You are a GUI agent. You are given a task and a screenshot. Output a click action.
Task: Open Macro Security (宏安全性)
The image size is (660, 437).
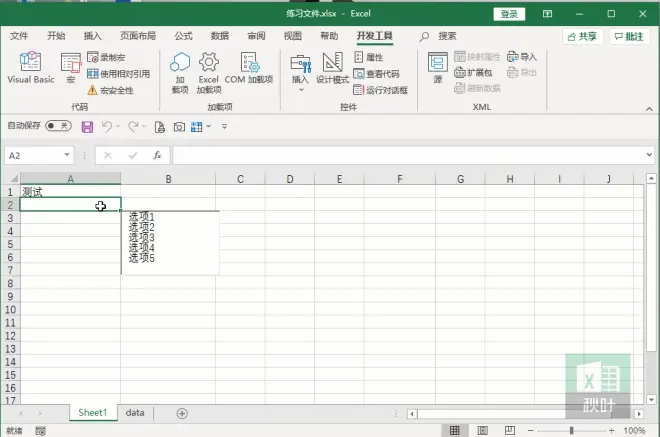click(x=110, y=90)
